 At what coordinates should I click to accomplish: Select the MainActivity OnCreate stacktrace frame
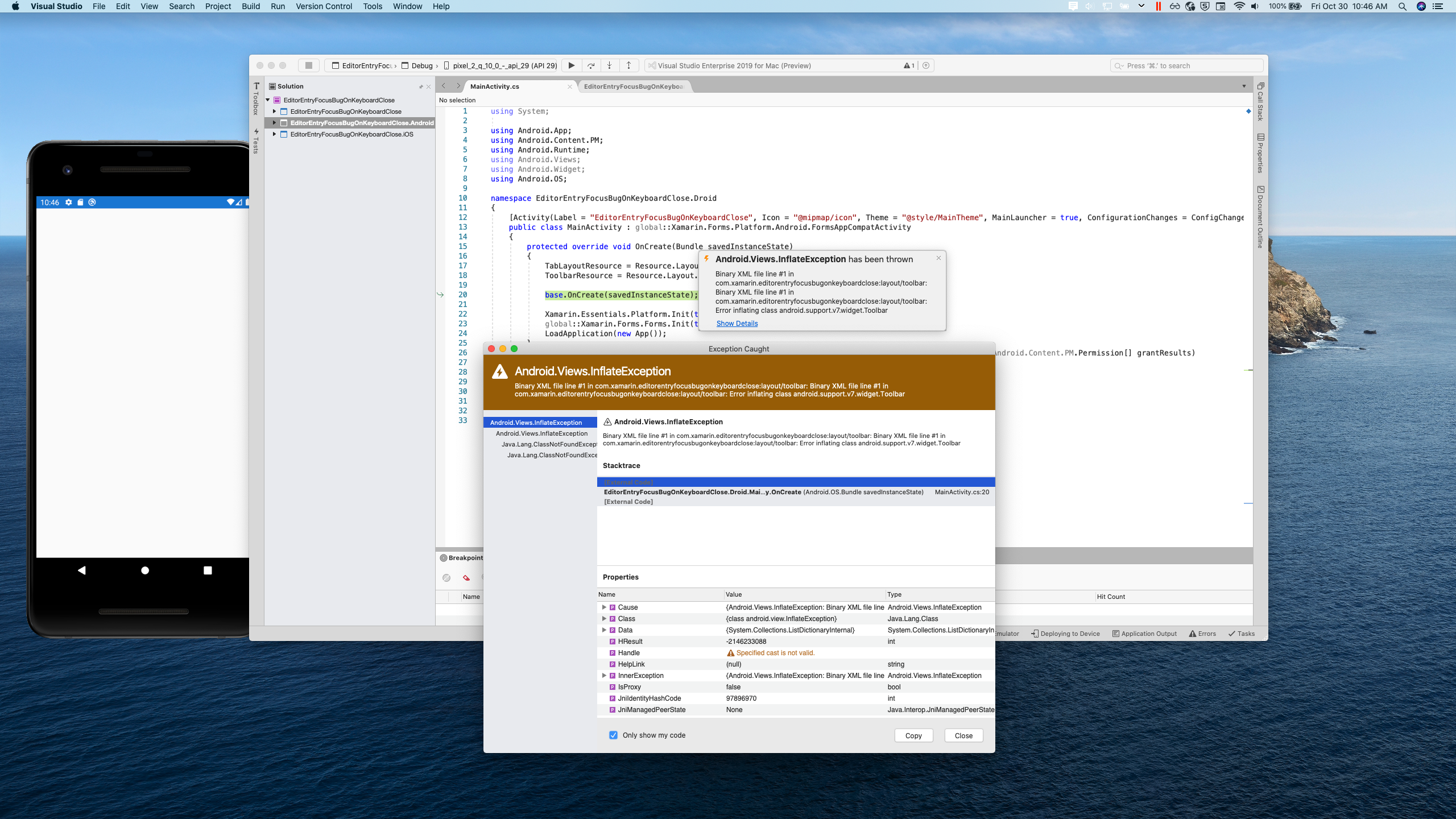[796, 492]
